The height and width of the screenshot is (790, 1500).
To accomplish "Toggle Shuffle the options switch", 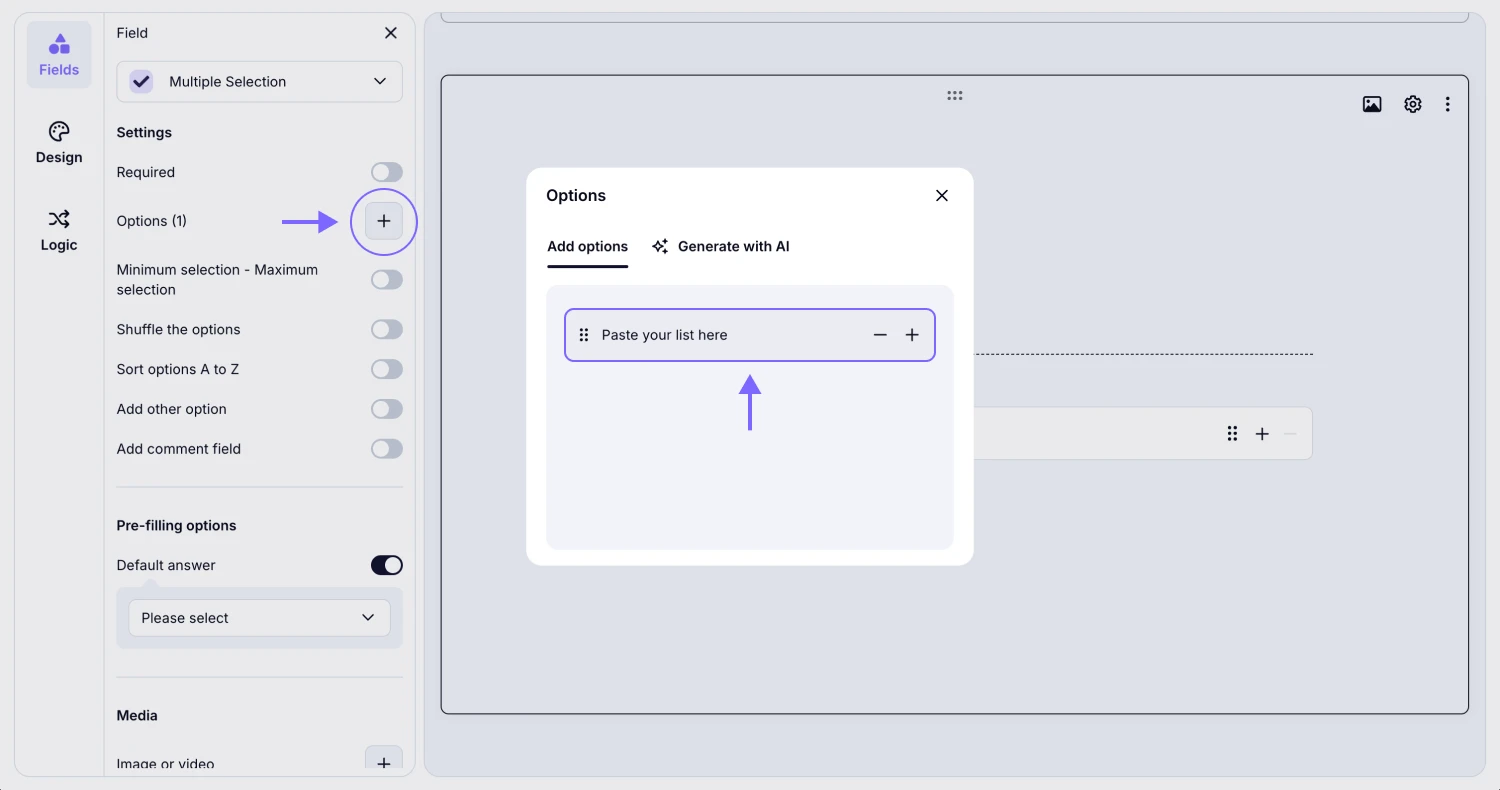I will coord(386,329).
